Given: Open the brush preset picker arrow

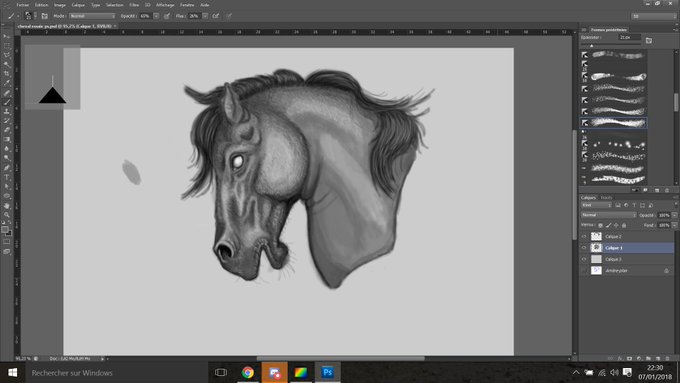Looking at the screenshot, I should pyautogui.click(x=35, y=16).
